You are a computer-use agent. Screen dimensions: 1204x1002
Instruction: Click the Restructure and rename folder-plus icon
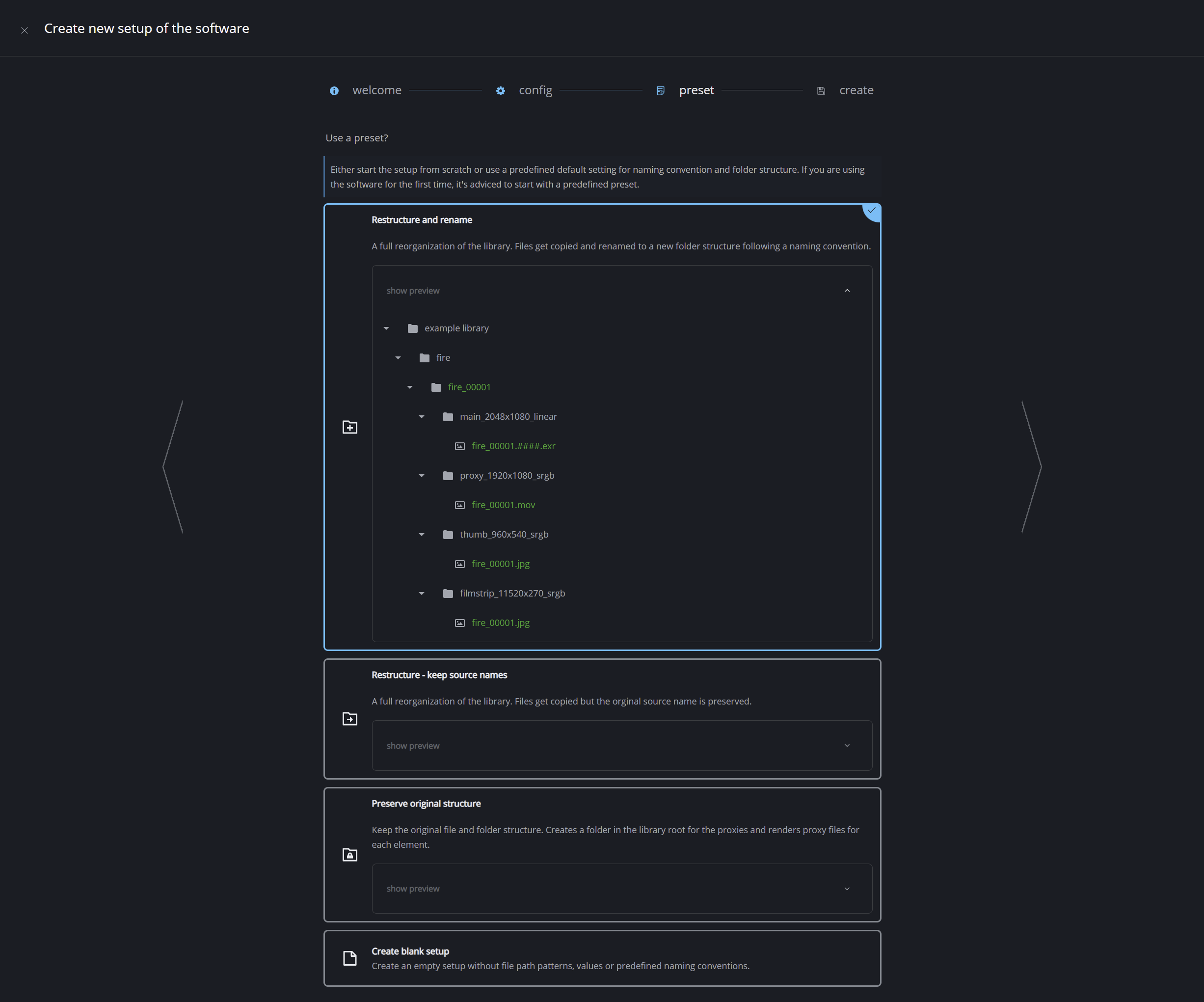click(350, 427)
